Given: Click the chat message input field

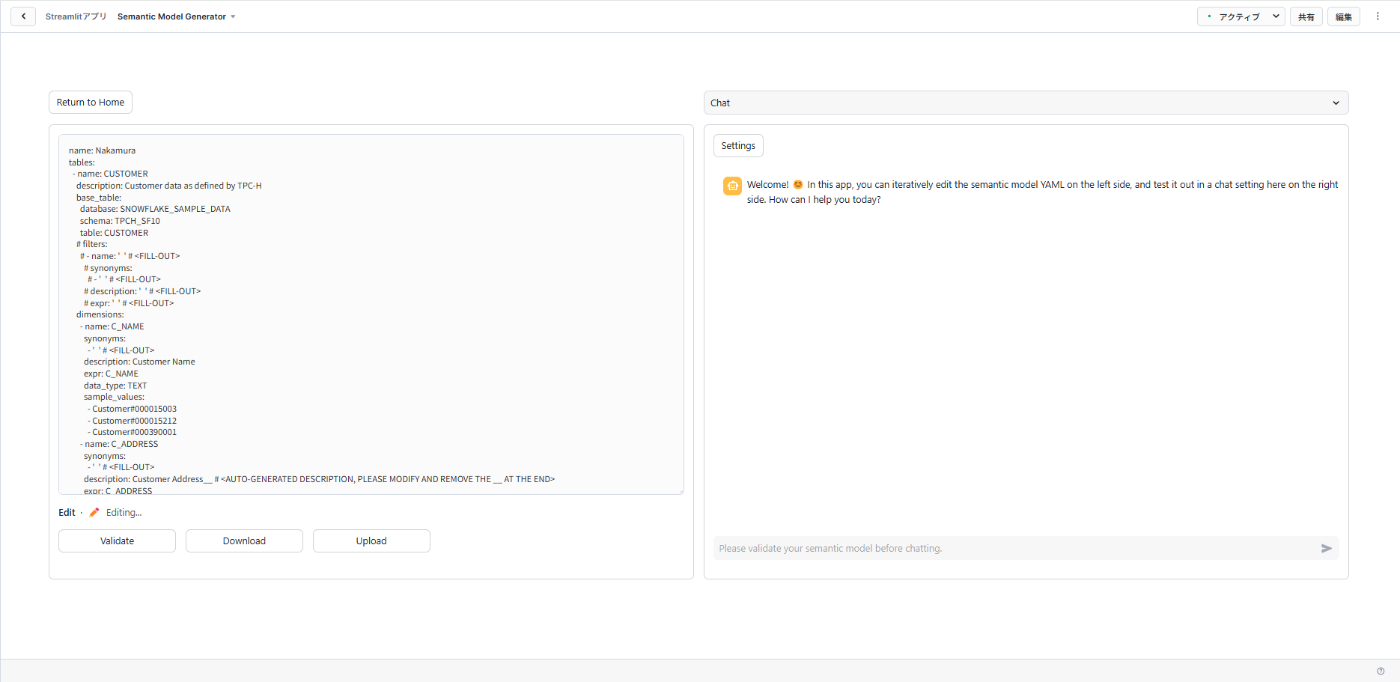Looking at the screenshot, I should pyautogui.click(x=1000, y=548).
